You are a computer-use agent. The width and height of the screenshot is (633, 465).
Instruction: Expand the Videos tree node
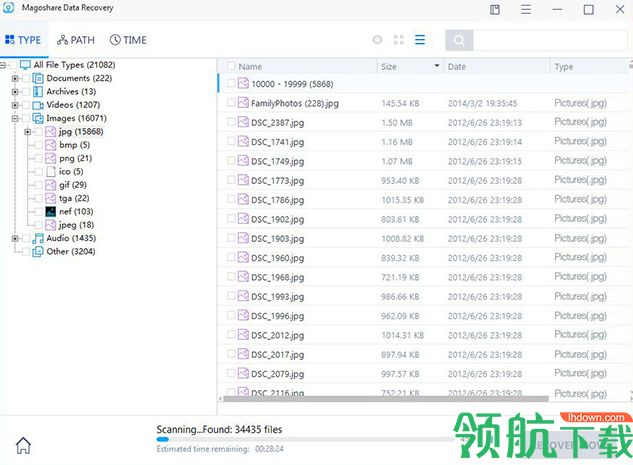pos(15,105)
